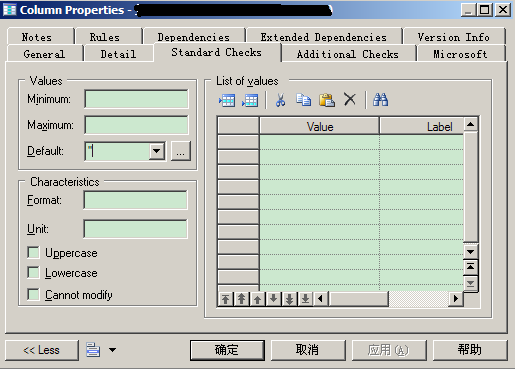Click the property sheet menu icon

coord(93,350)
